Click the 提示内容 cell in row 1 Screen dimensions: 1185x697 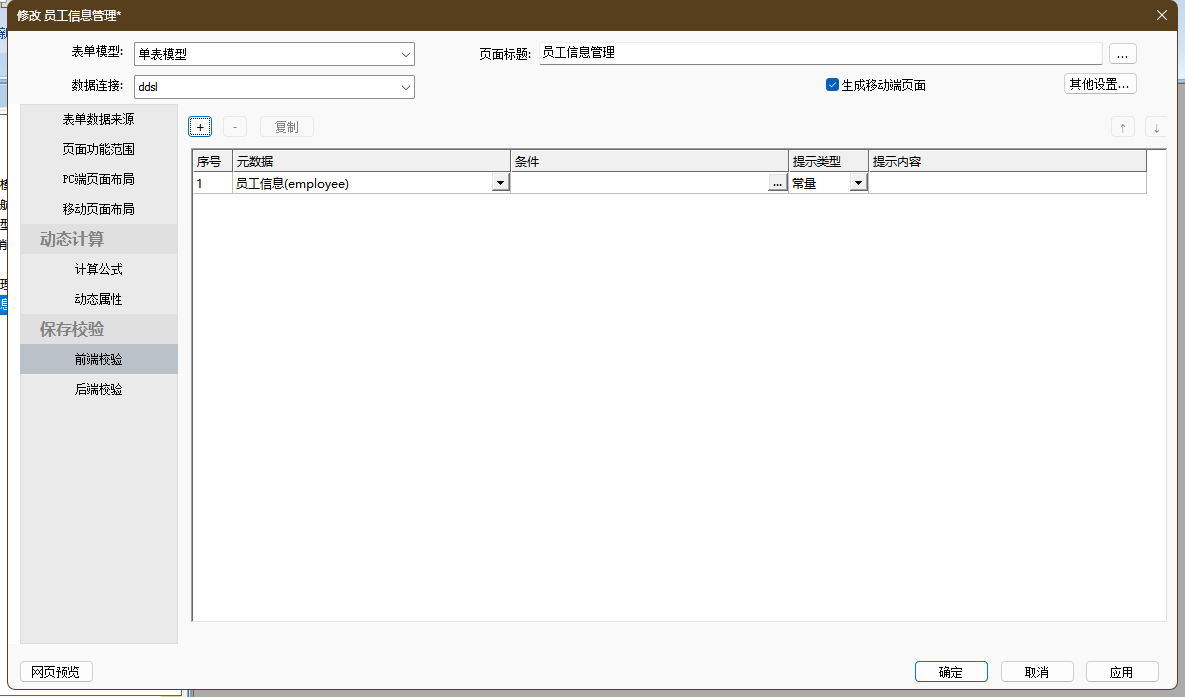(1006, 183)
